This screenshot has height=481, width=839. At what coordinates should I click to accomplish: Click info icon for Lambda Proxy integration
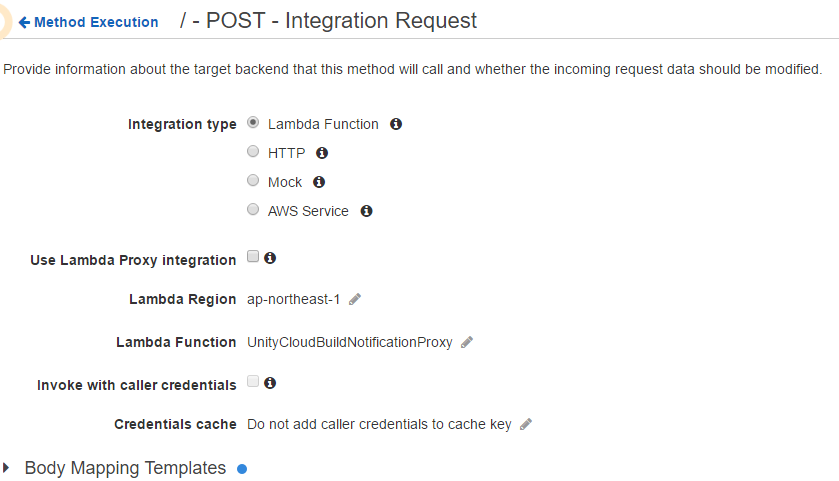click(270, 258)
